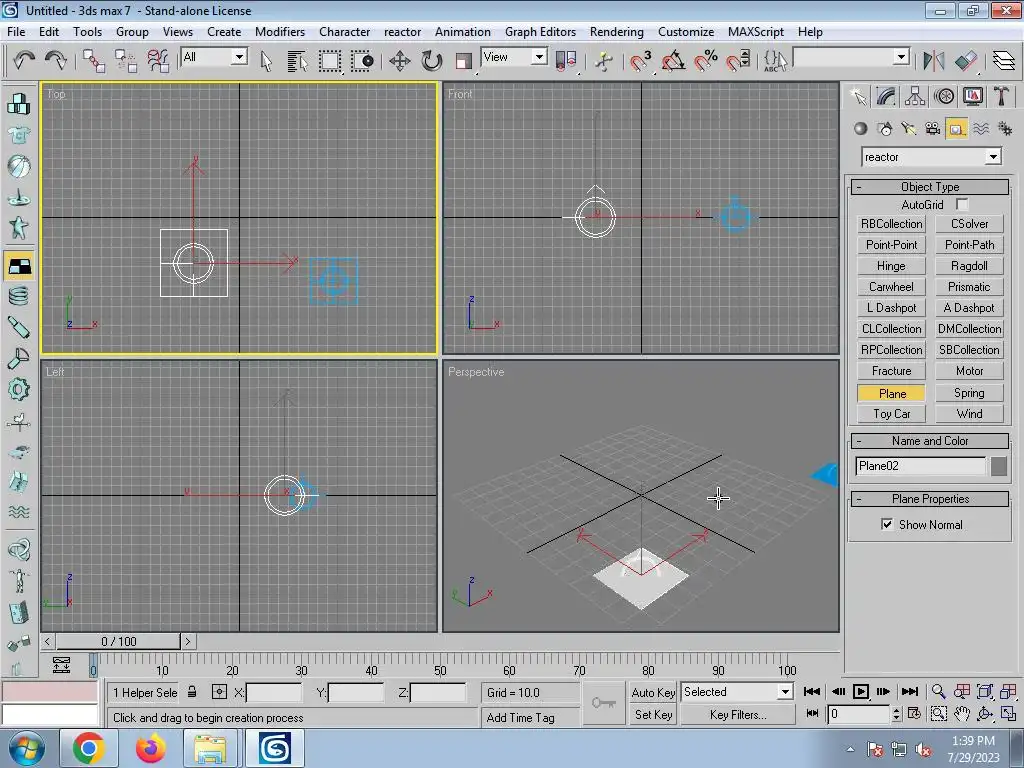The height and width of the screenshot is (768, 1024).
Task: Click the Pan hand viewport control
Action: 961,713
